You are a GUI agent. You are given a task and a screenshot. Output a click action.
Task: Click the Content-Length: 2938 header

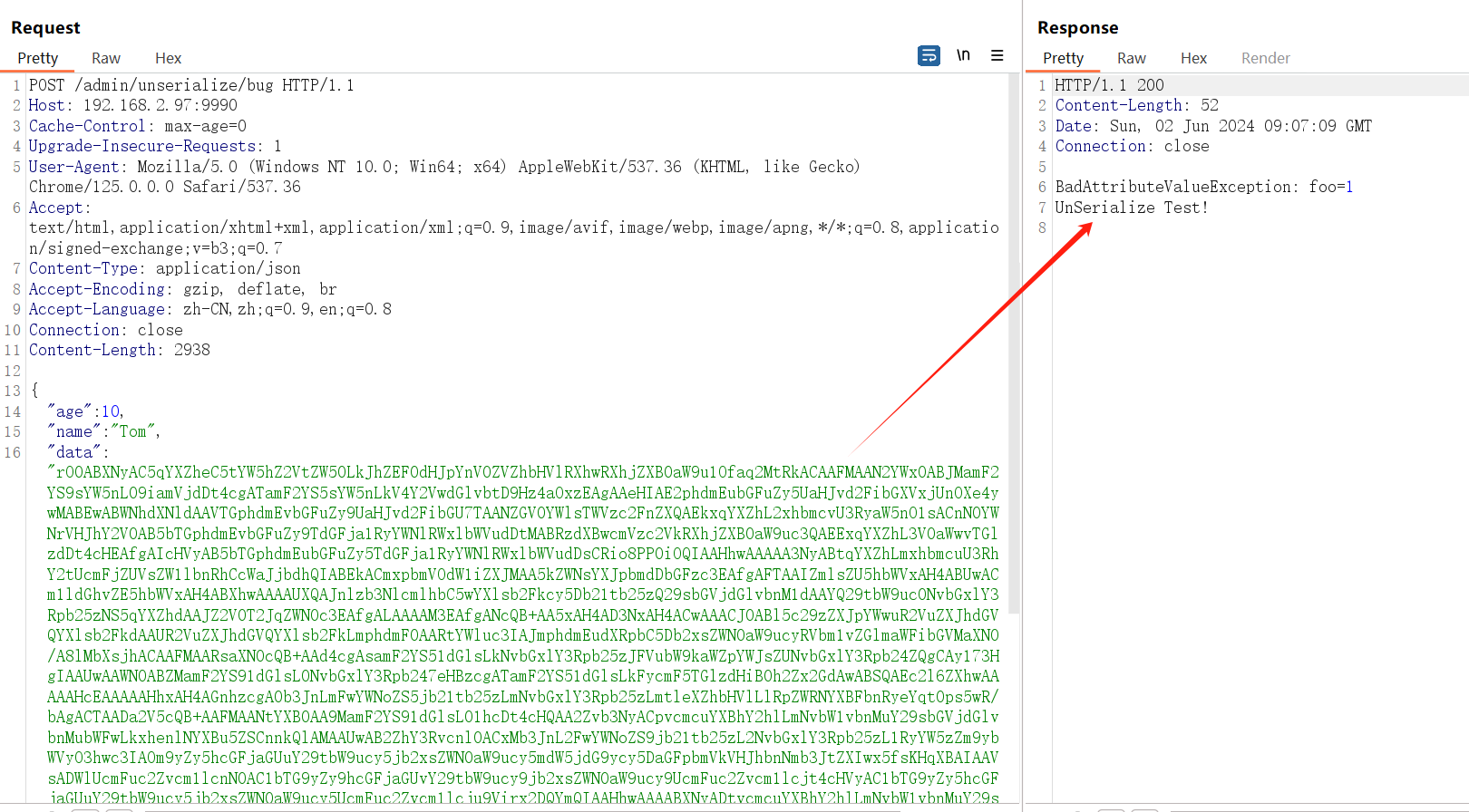click(119, 350)
